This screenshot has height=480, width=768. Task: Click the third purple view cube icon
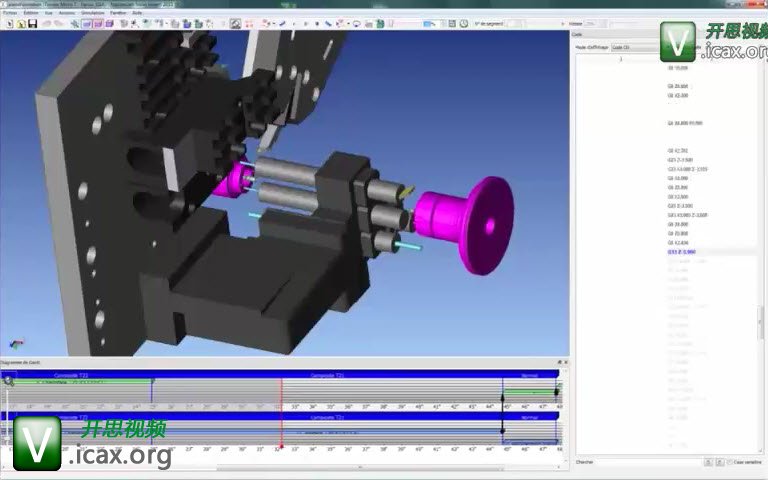(x=110, y=24)
